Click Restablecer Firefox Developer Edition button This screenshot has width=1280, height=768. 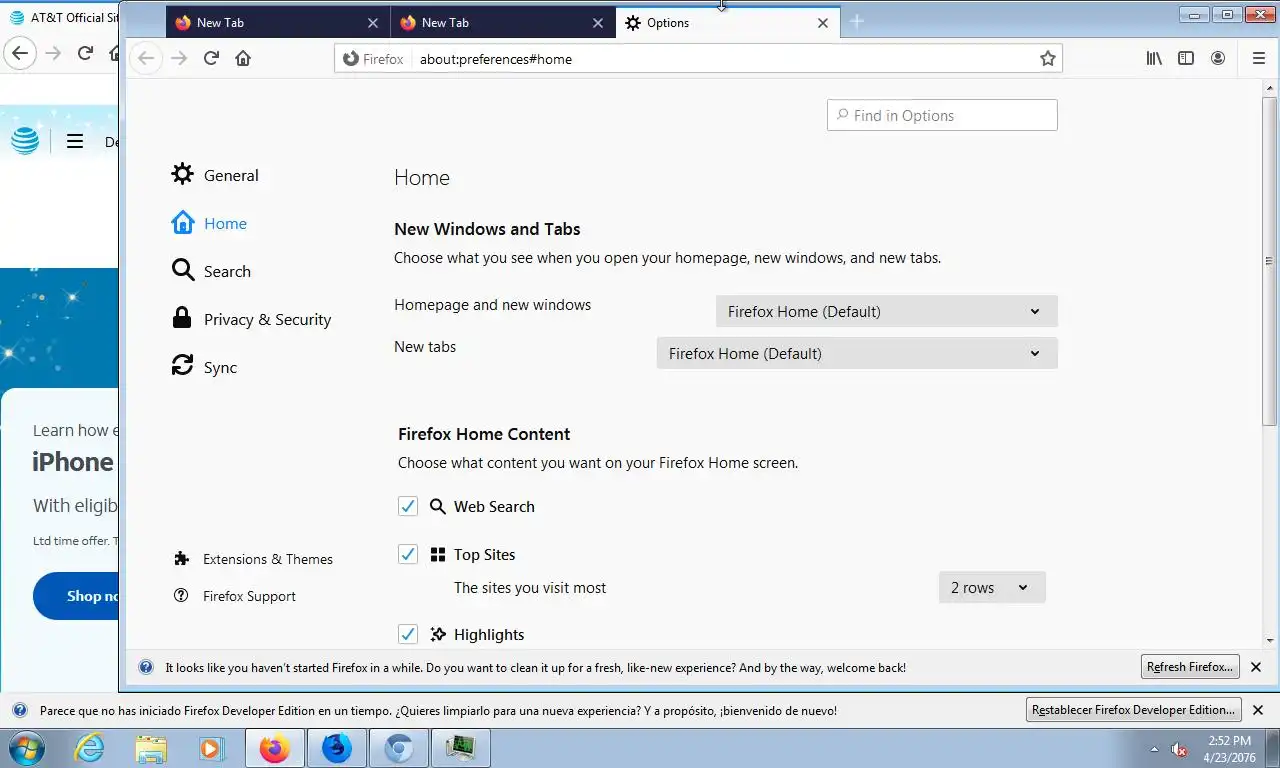(1134, 710)
